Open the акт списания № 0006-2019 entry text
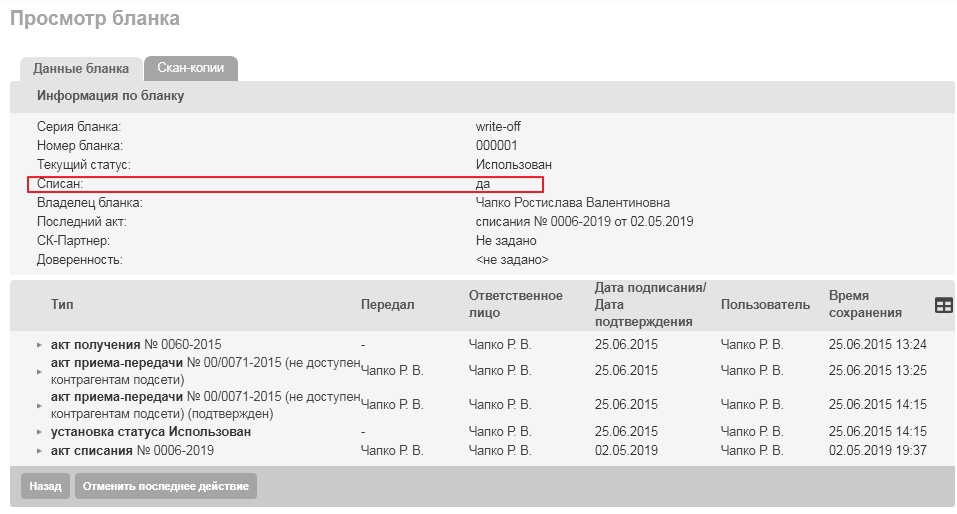The image size is (957, 514). (x=132, y=451)
